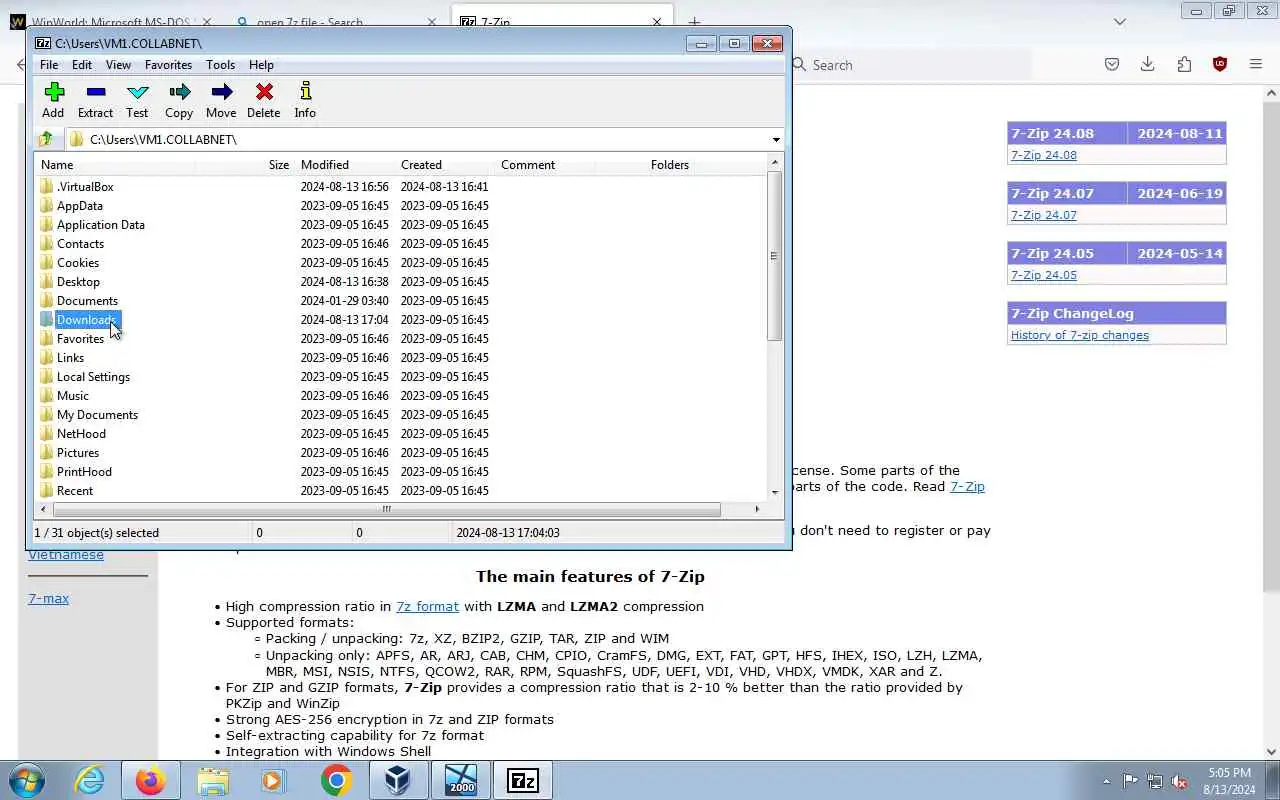This screenshot has width=1280, height=800.
Task: Sort by the Modified column header
Action: tap(345, 165)
